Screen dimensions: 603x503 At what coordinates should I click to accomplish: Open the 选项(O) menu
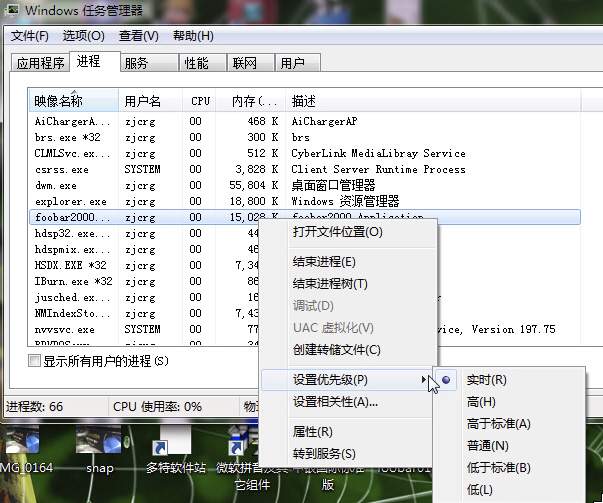83,36
